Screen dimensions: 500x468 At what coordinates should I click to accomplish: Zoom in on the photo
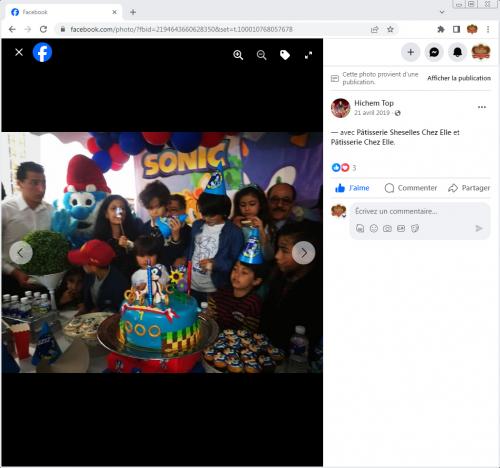238,55
